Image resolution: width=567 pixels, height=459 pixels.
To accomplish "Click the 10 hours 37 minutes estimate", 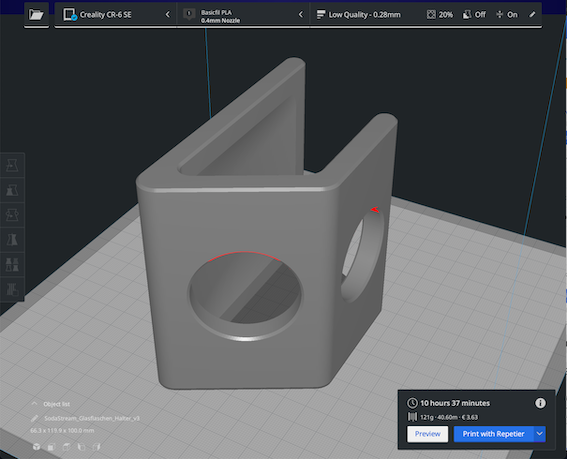I will (x=455, y=403).
